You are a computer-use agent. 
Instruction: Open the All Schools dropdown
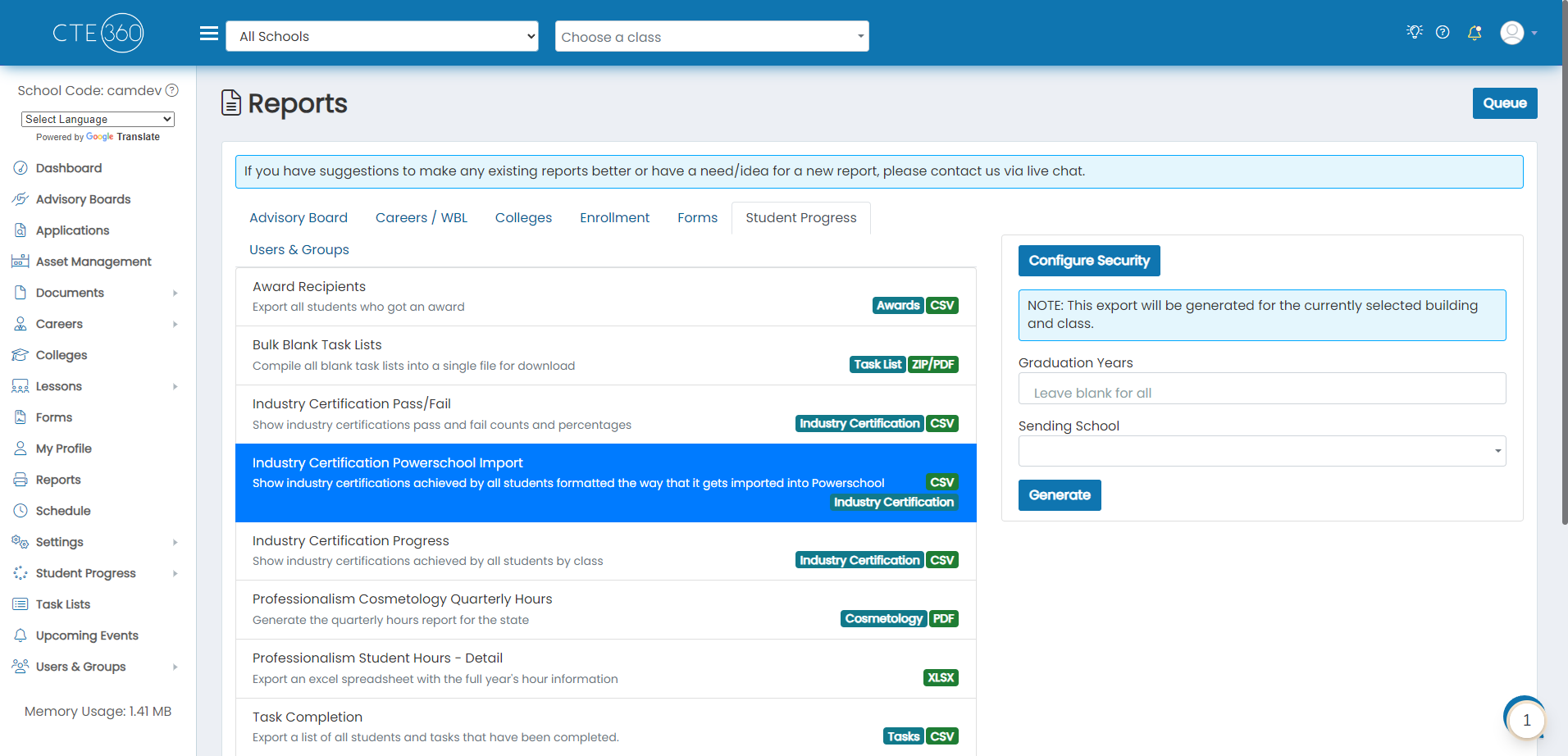(x=382, y=36)
